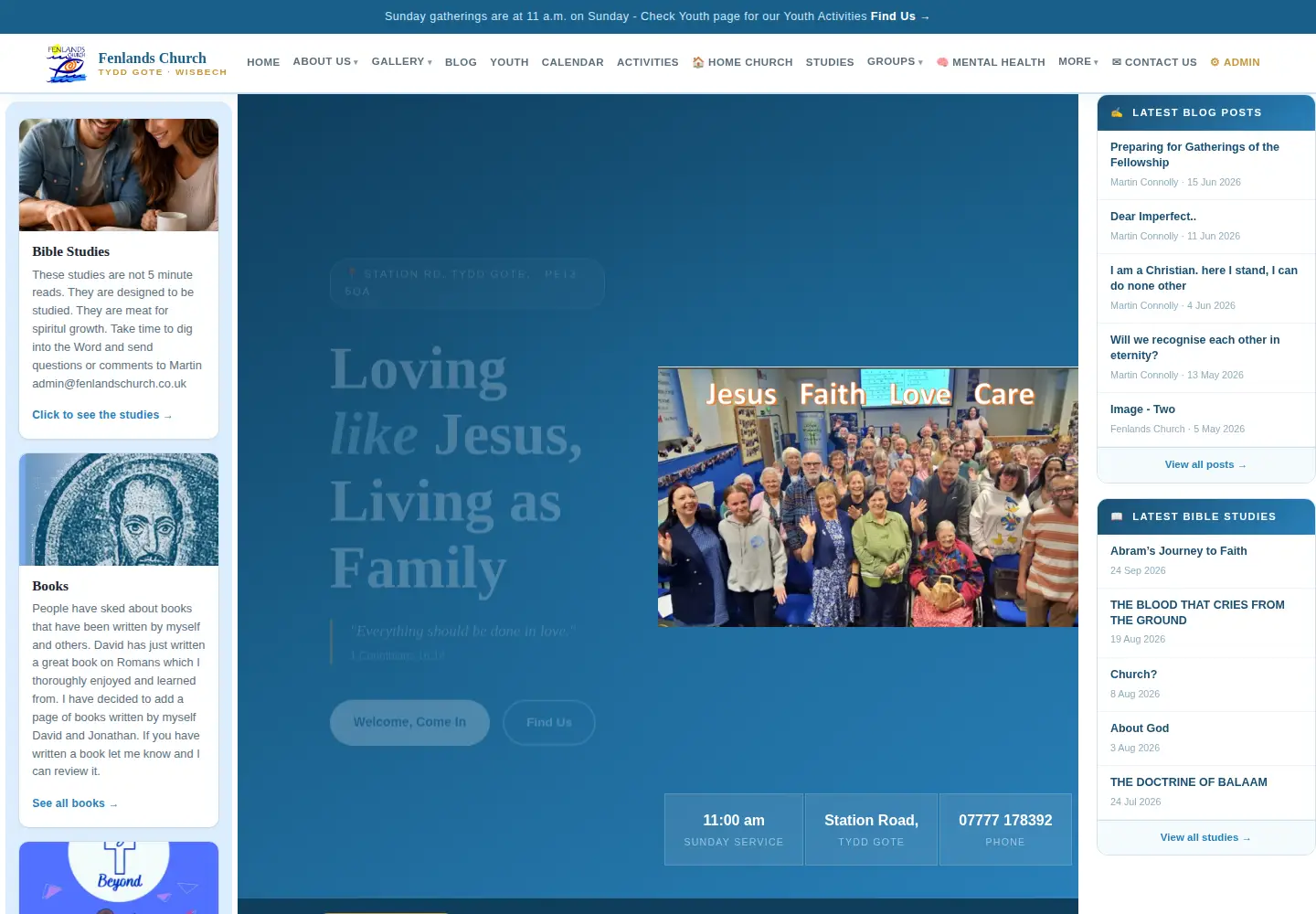Open post Preparing for Gatherings of the Fellowship
Viewport: 1316px width, 914px height.
1194,154
